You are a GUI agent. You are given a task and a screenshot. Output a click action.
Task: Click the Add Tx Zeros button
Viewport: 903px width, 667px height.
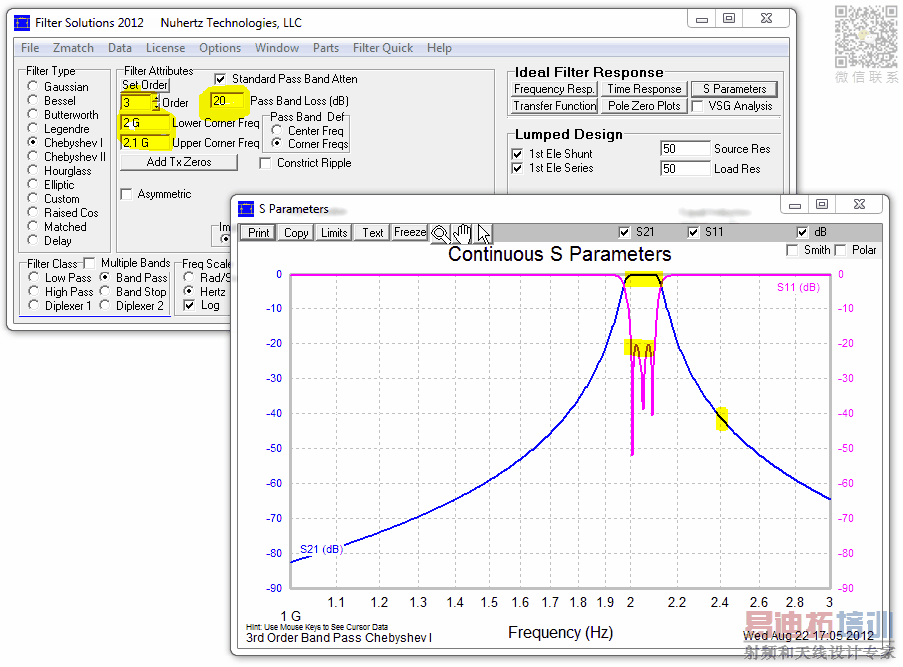pyautogui.click(x=179, y=162)
